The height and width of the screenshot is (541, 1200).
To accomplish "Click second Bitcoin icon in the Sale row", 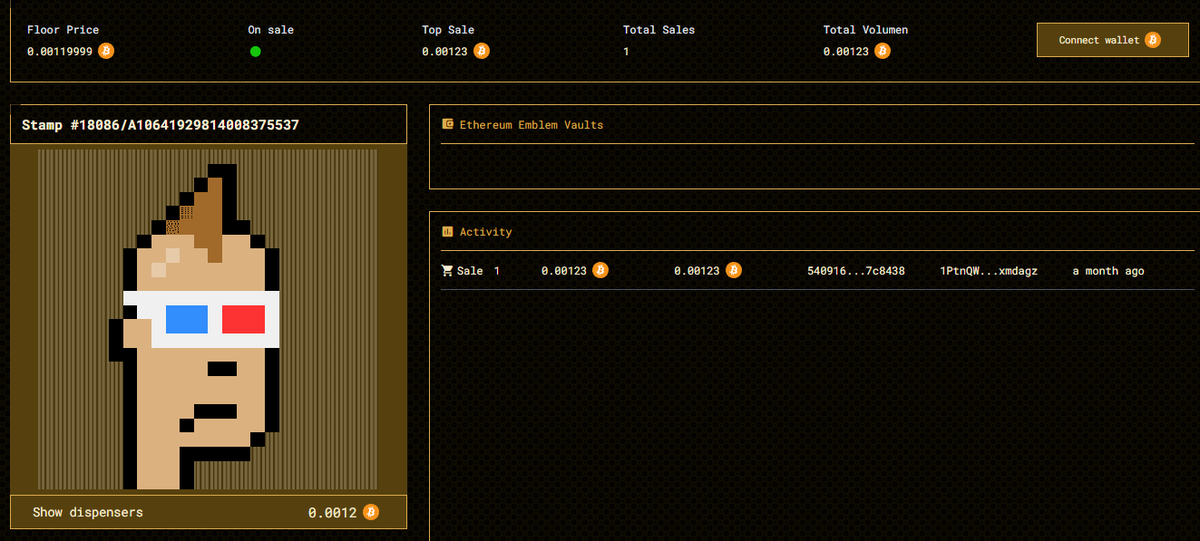I will pyautogui.click(x=733, y=271).
